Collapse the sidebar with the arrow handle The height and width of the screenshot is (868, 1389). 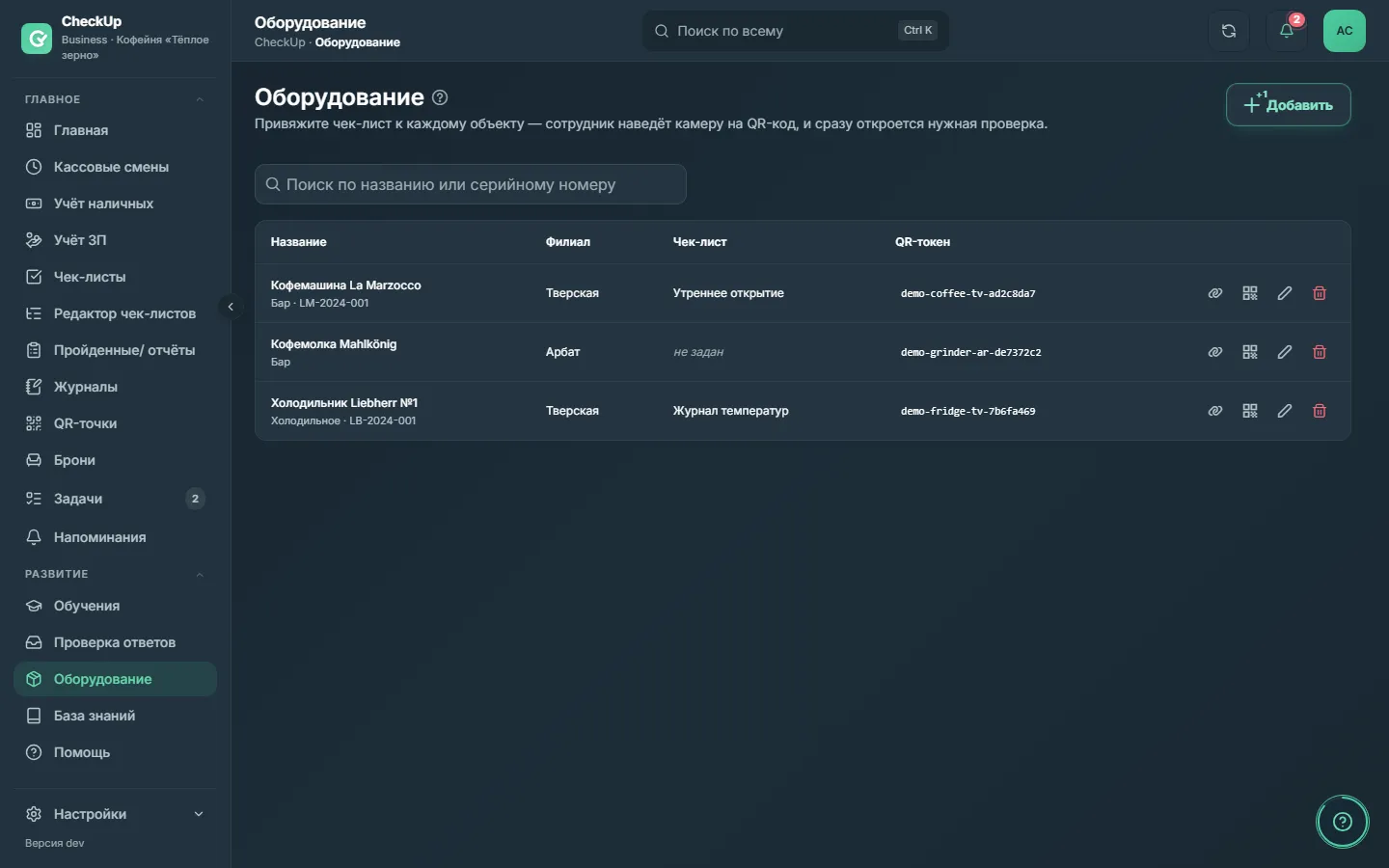pos(231,307)
